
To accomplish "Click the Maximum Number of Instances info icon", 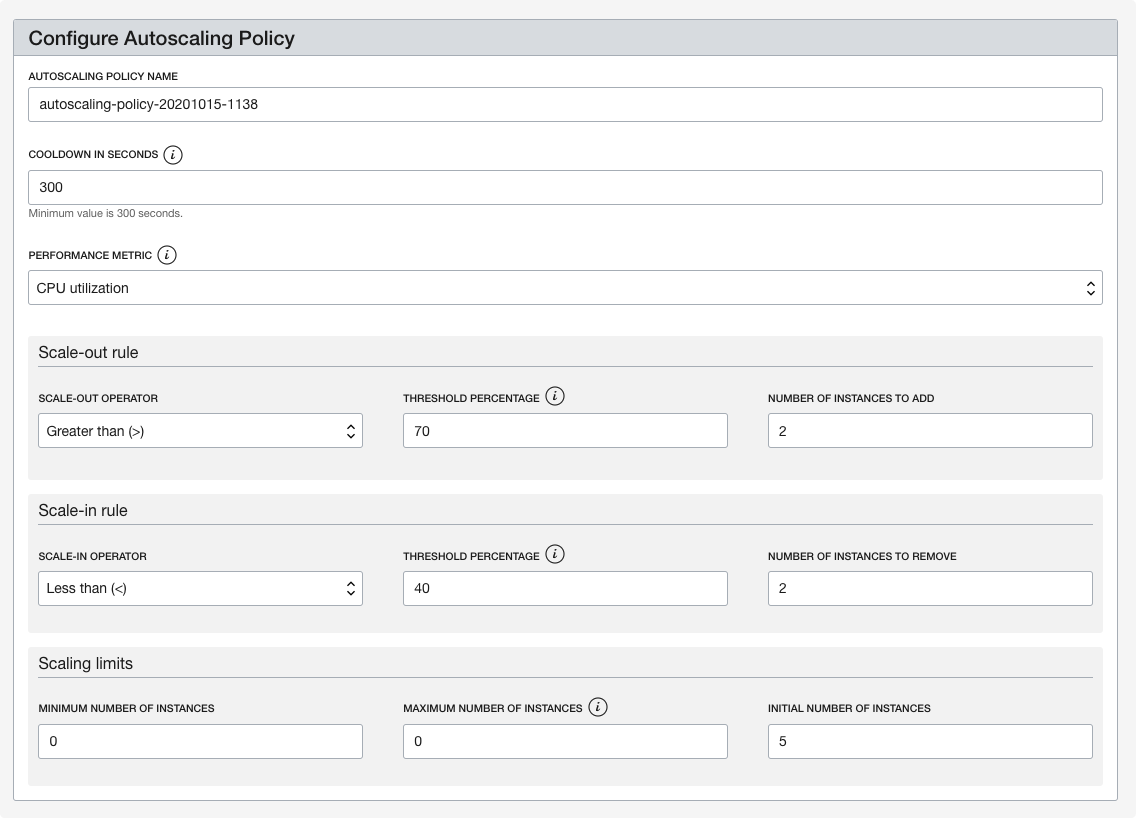I will (x=598, y=707).
